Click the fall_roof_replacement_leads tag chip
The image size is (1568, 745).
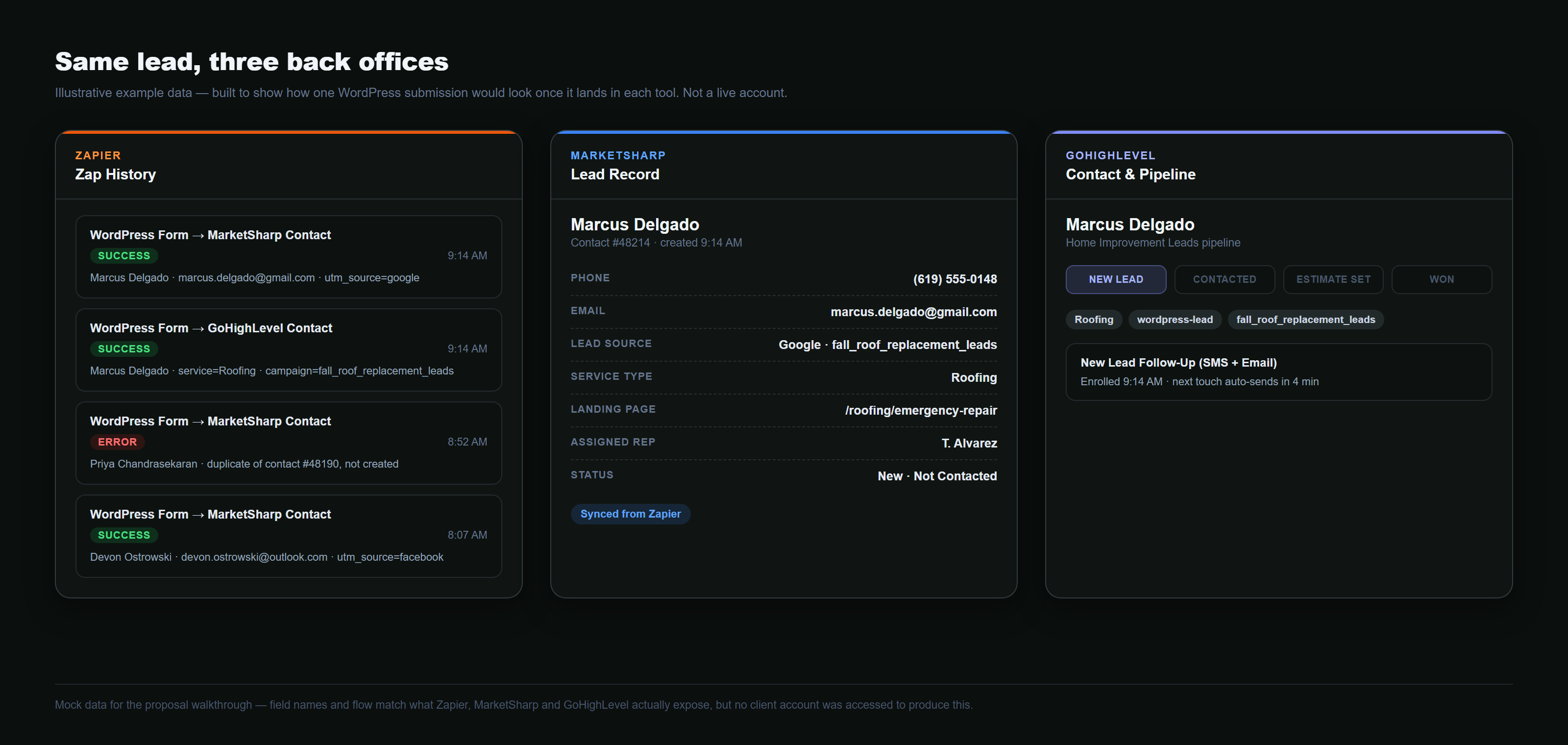coord(1305,320)
